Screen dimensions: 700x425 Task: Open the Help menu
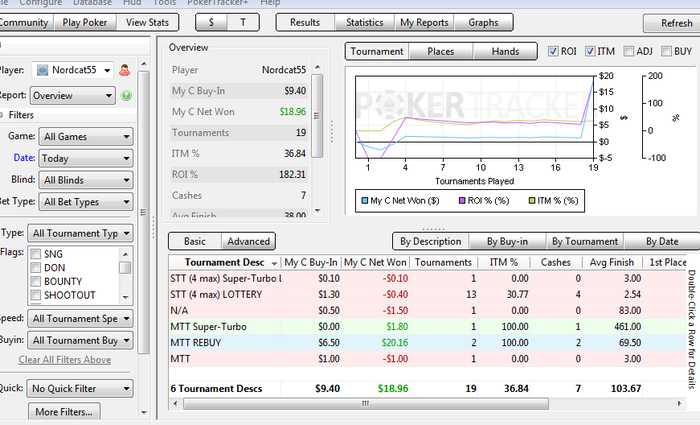[x=270, y=3]
